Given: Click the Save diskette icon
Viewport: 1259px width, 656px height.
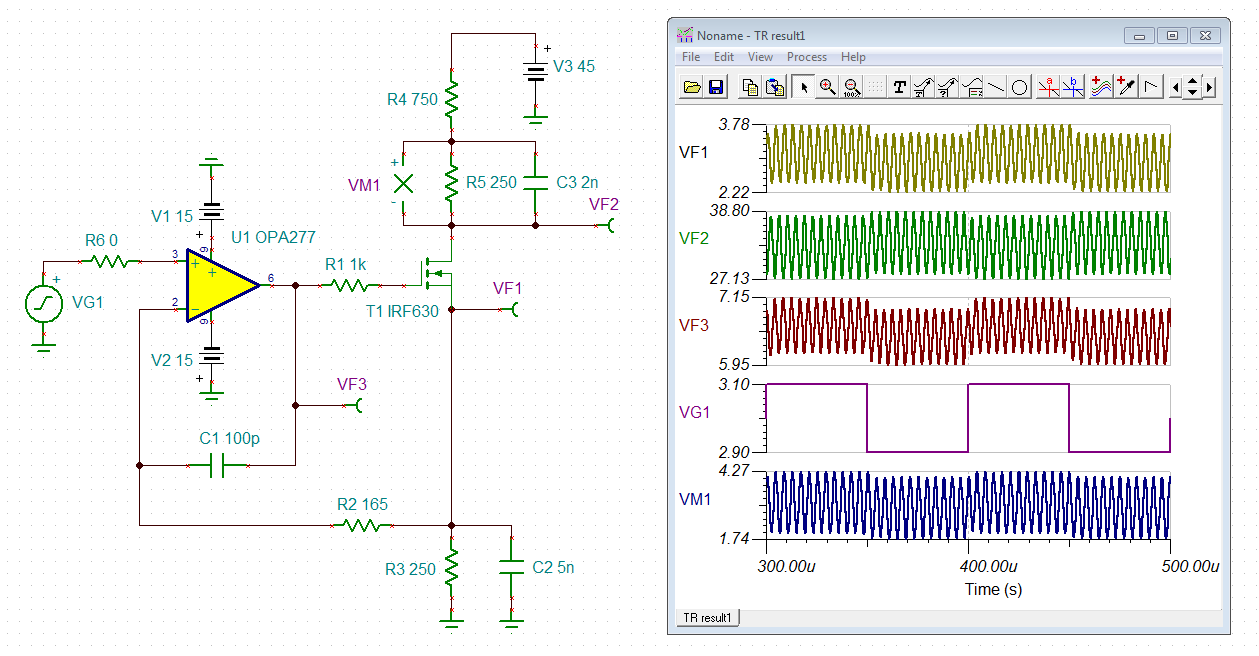Looking at the screenshot, I should 716,88.
